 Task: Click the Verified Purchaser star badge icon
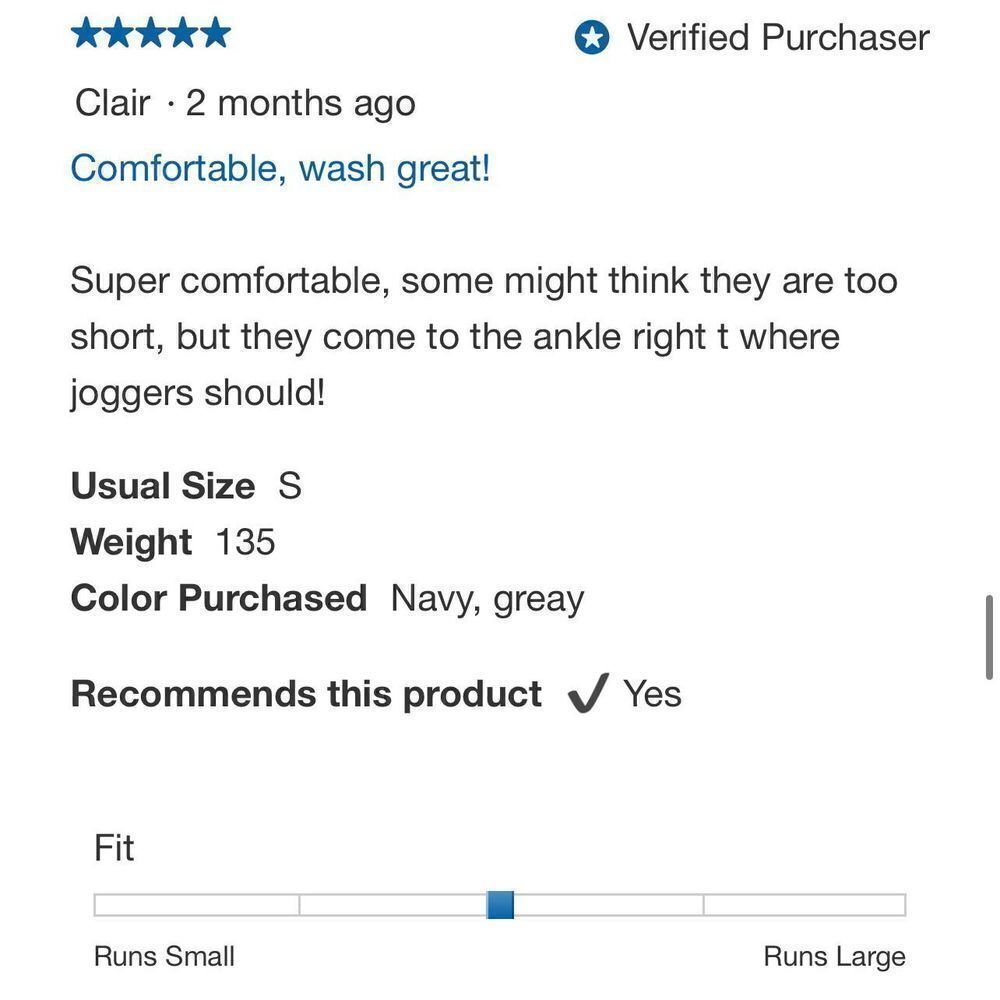point(592,38)
